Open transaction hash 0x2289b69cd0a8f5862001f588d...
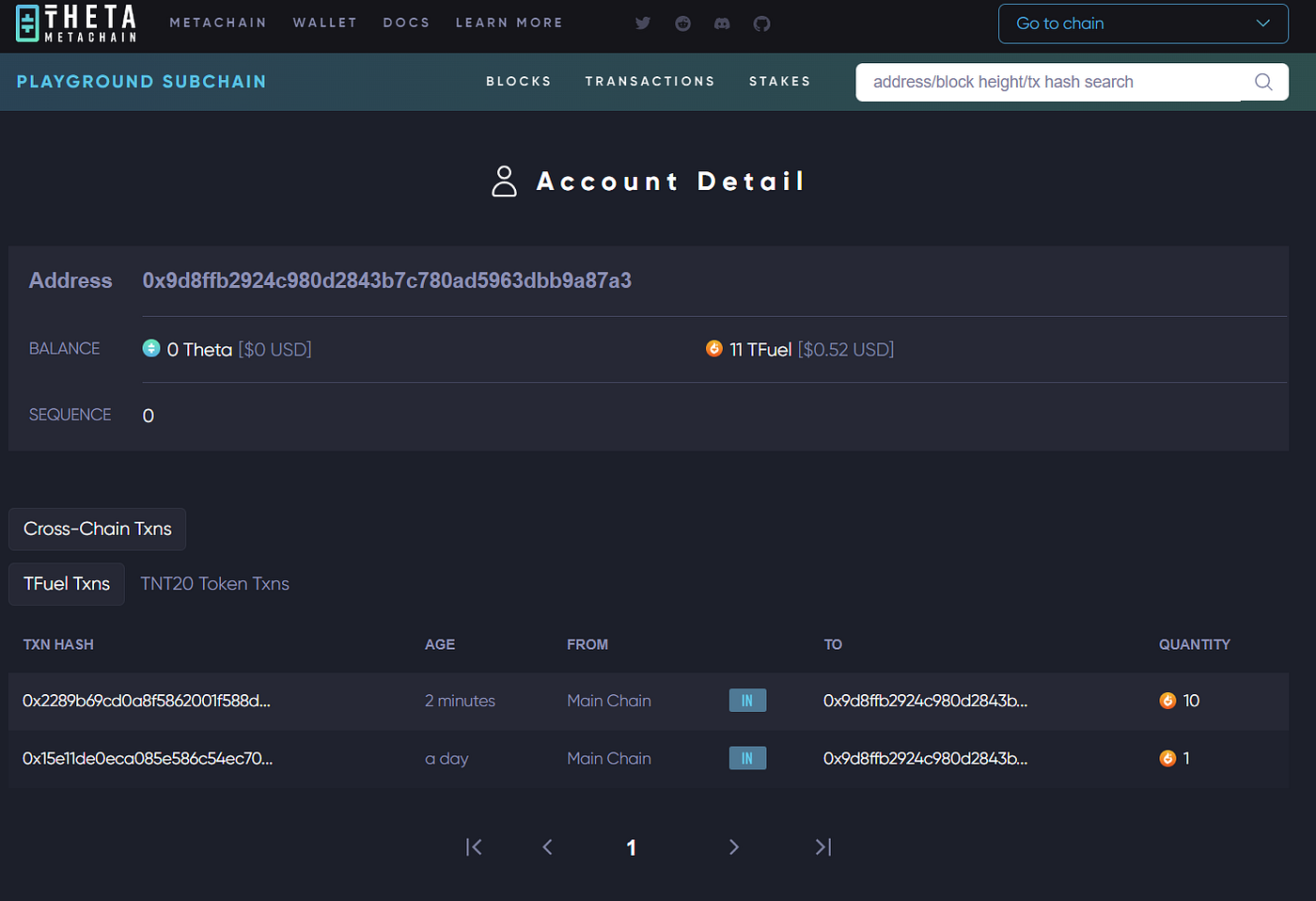 coord(147,701)
